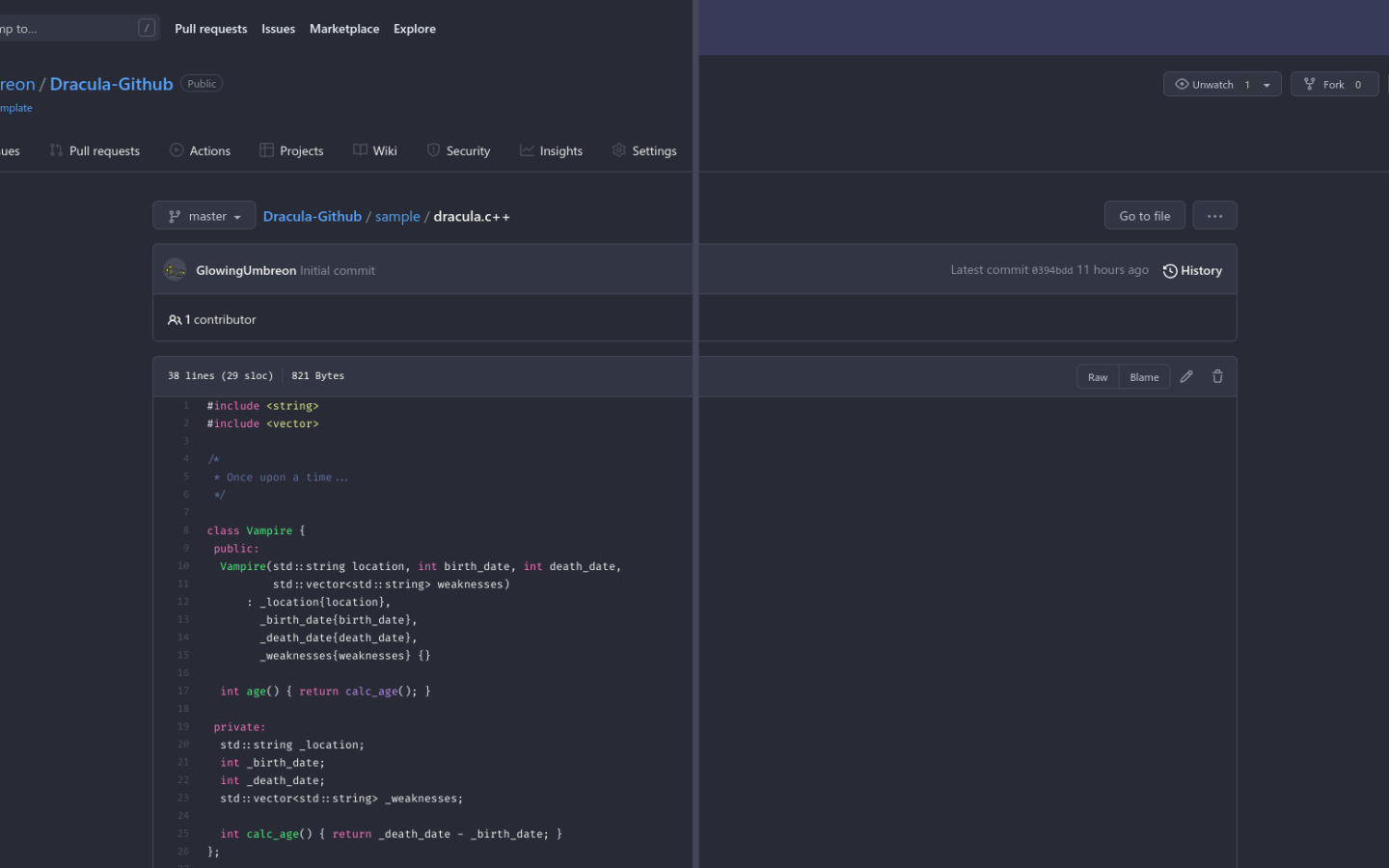Image resolution: width=1389 pixels, height=868 pixels.
Task: Click the Dracula-Github breadcrumb link
Action: (313, 216)
